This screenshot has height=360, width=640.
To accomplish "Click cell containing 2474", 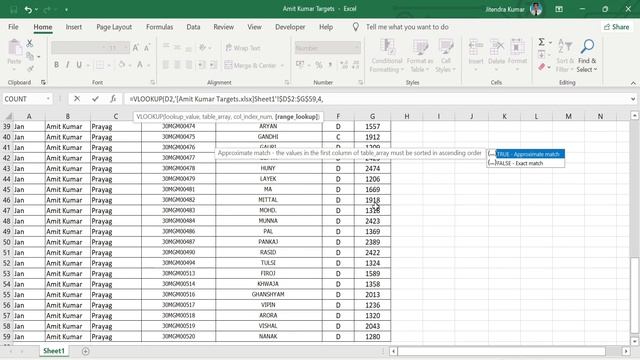I will coord(372,168).
